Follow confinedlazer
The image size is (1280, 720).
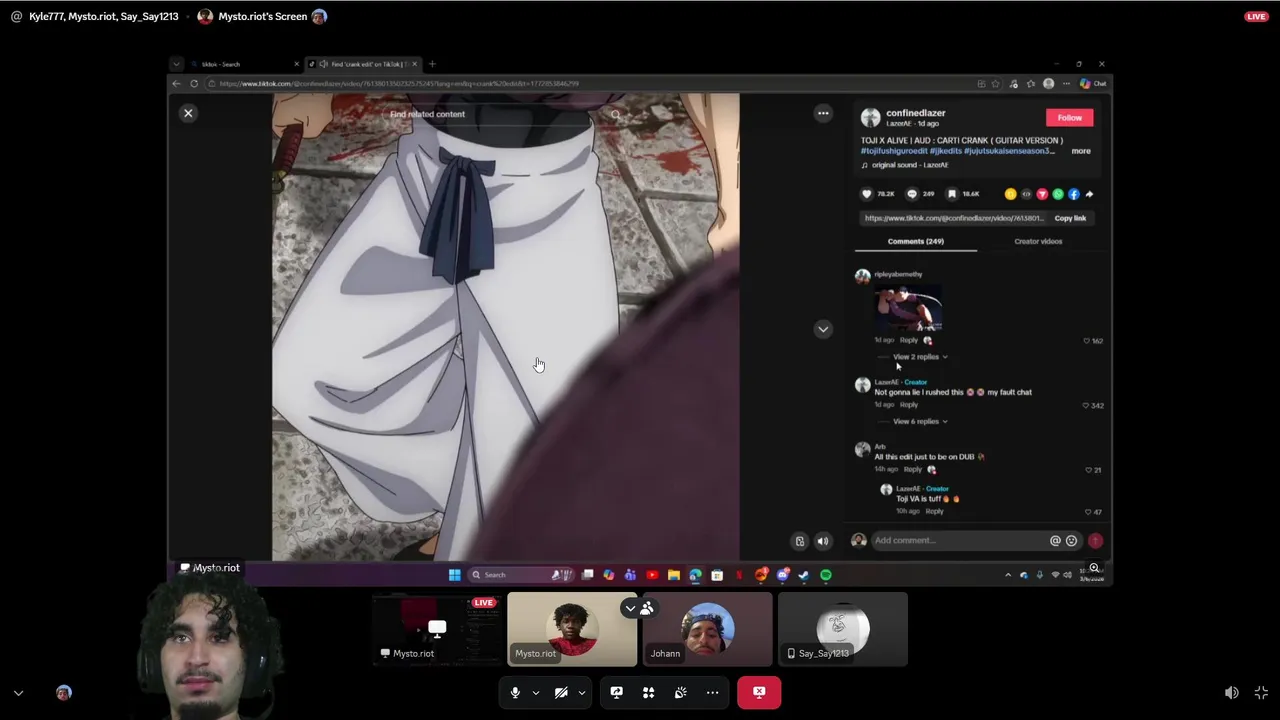1069,118
